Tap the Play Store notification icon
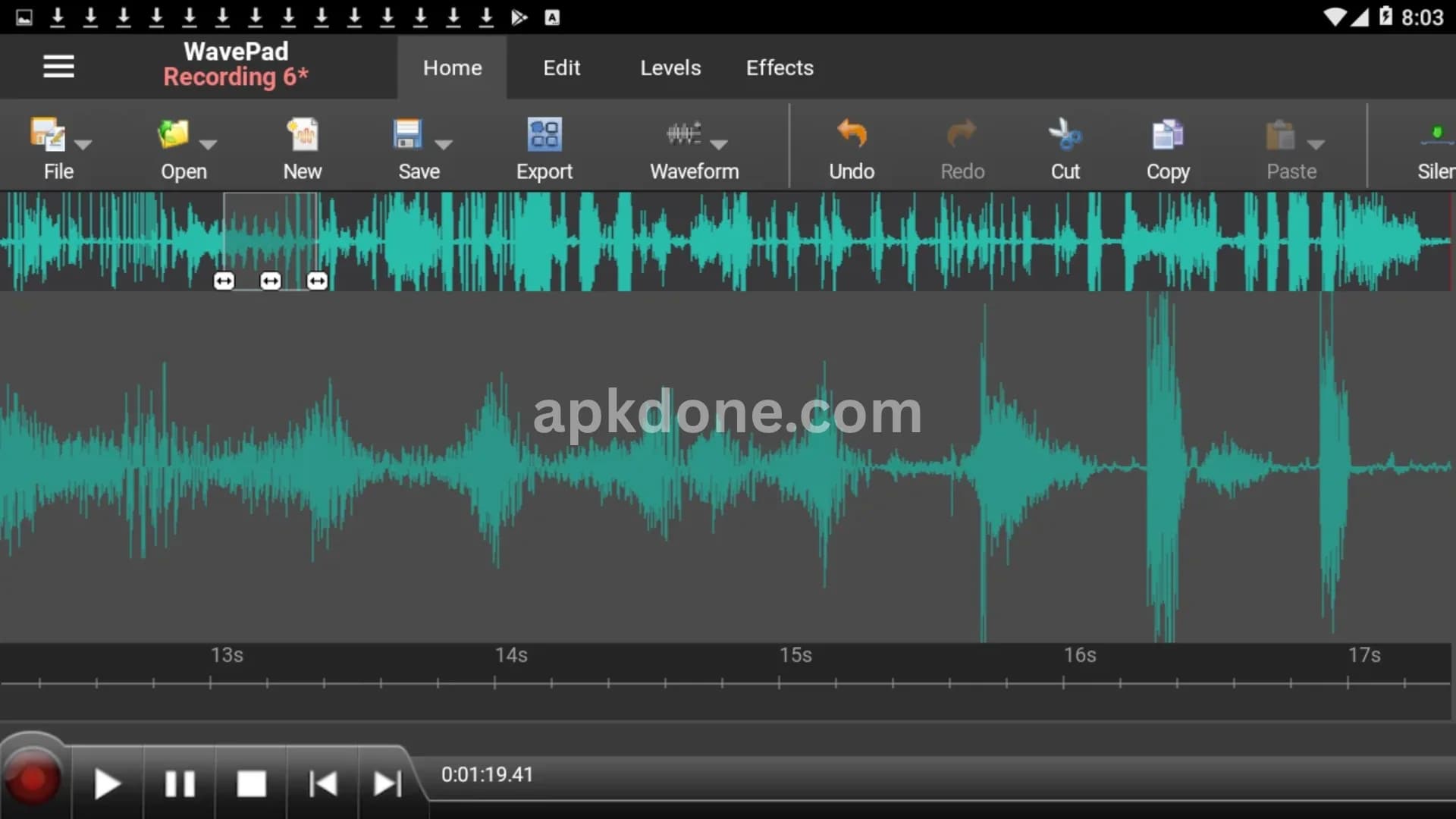The width and height of the screenshot is (1456, 819). (x=519, y=17)
